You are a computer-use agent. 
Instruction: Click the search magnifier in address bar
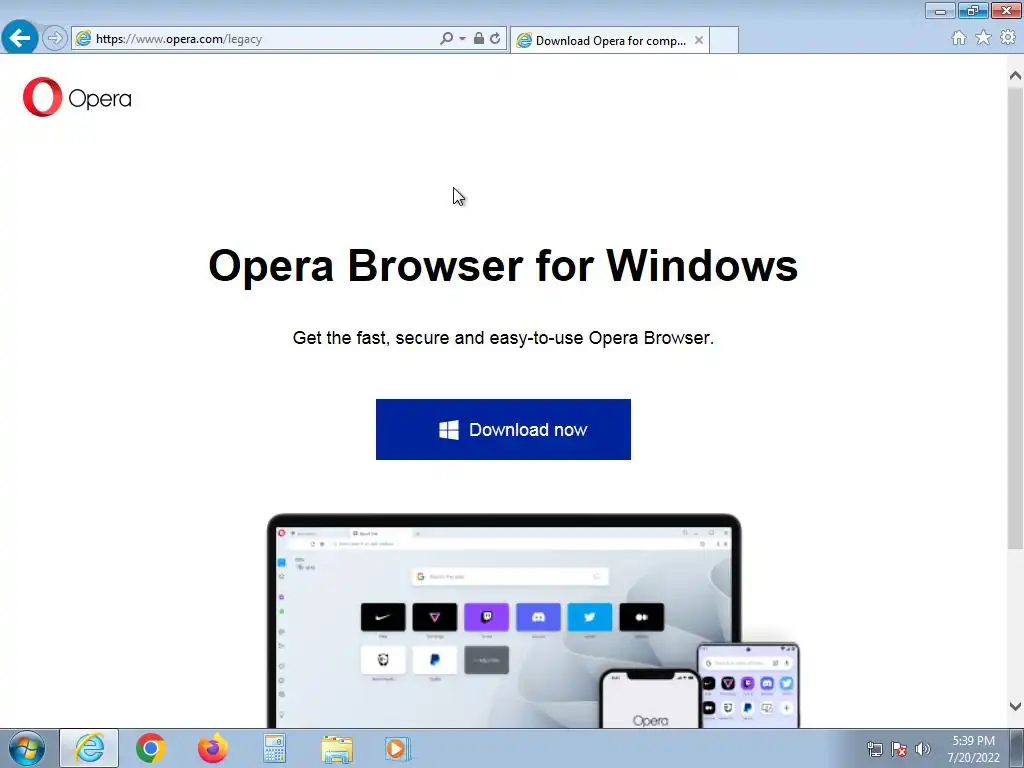(446, 39)
